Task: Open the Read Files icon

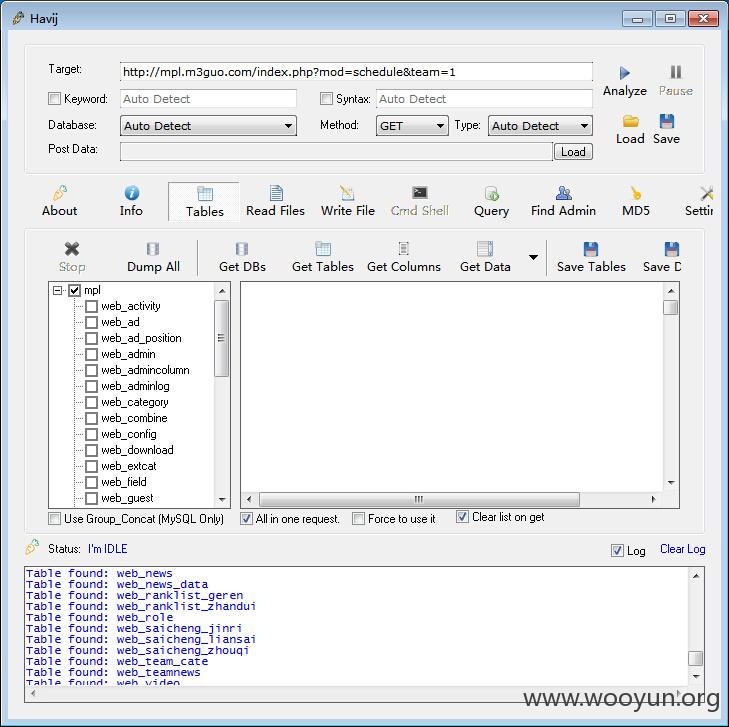Action: [276, 192]
